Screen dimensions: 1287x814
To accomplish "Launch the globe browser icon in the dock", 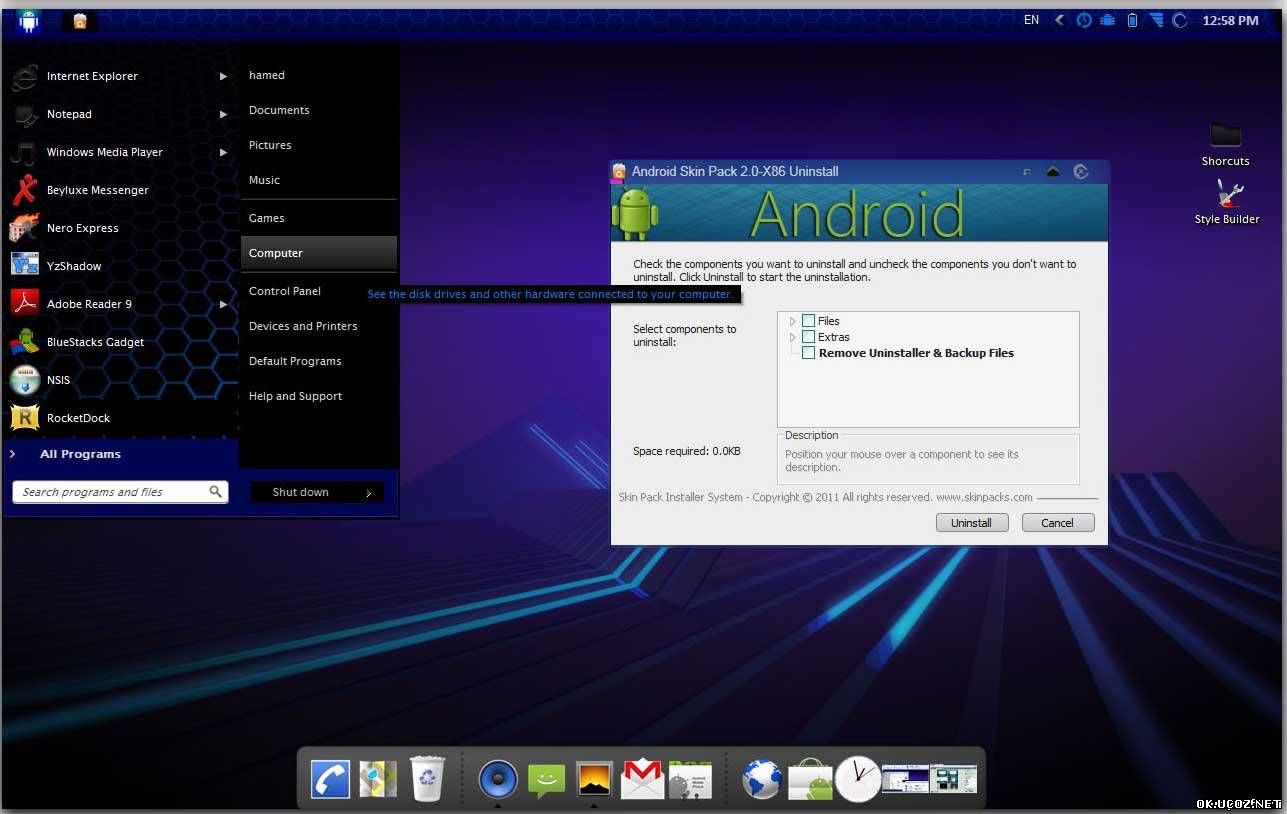I will point(762,780).
